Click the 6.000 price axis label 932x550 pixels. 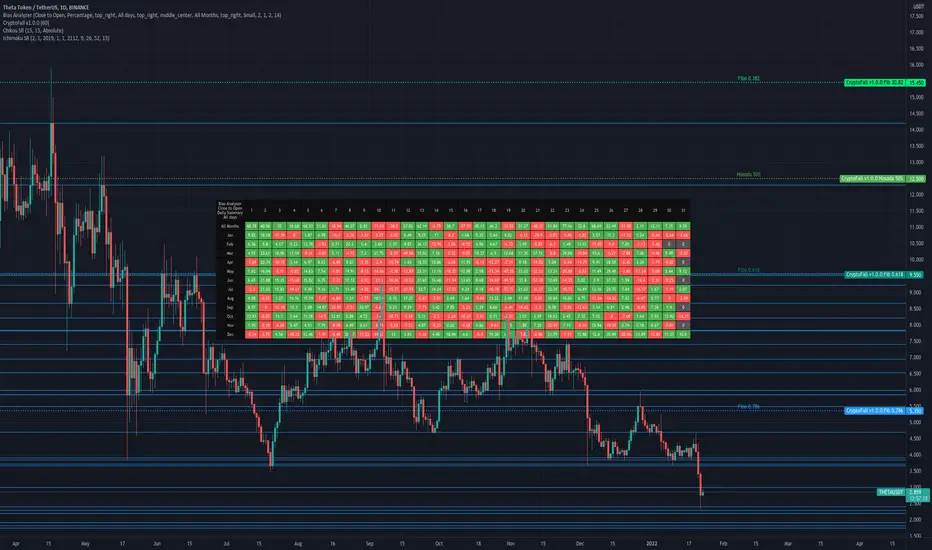coord(916,390)
